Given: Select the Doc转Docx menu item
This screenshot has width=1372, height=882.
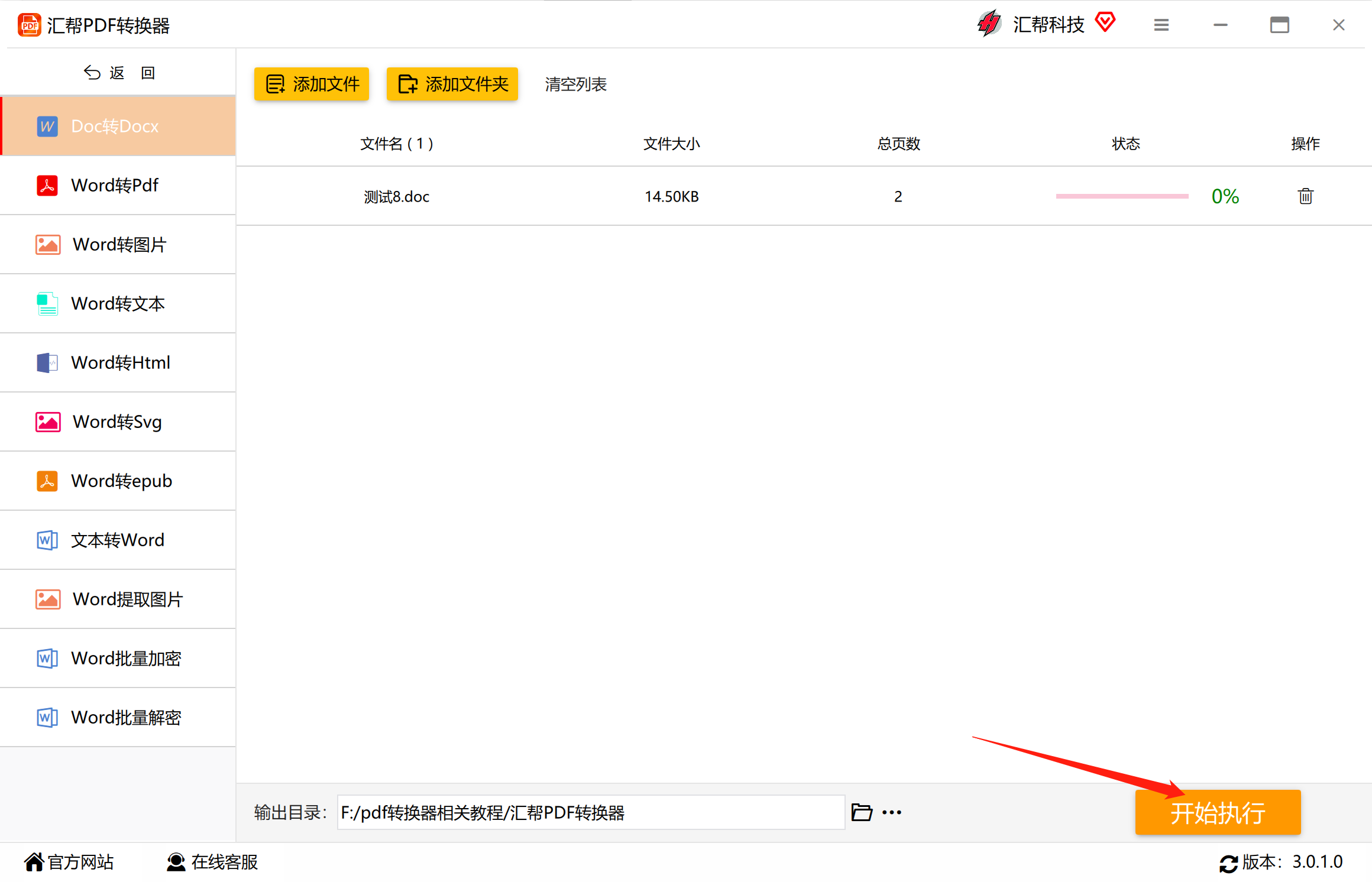Looking at the screenshot, I should click(118, 127).
